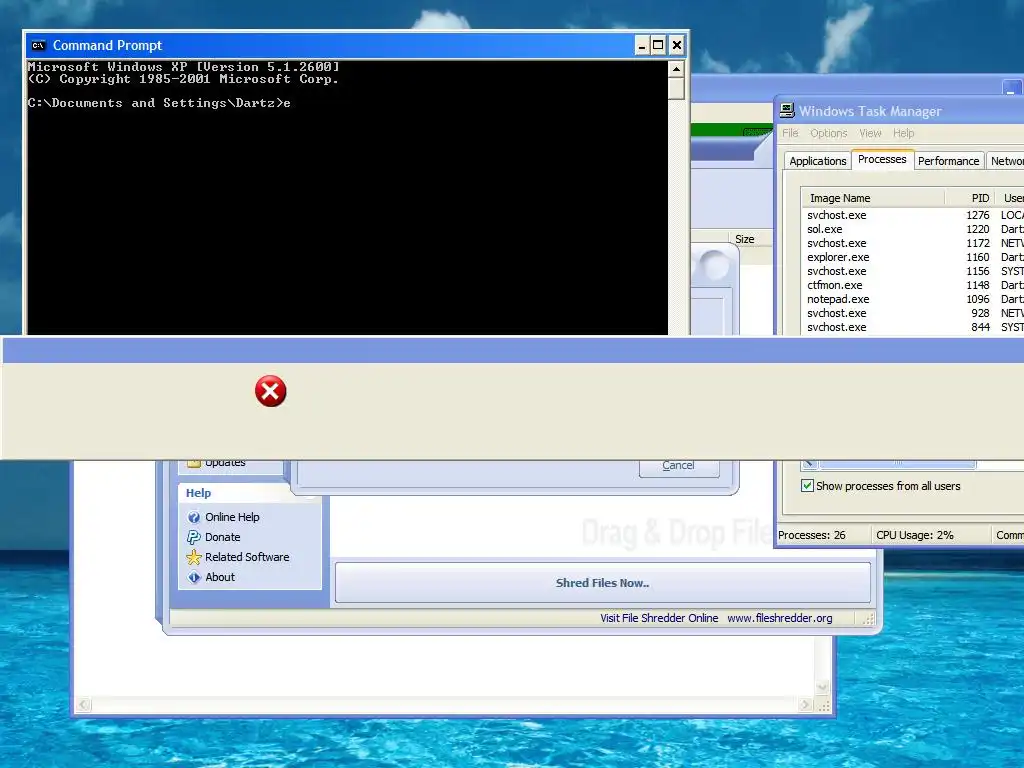Screen dimensions: 1024x768
Task: Open Task Manager Options menu
Action: (829, 133)
